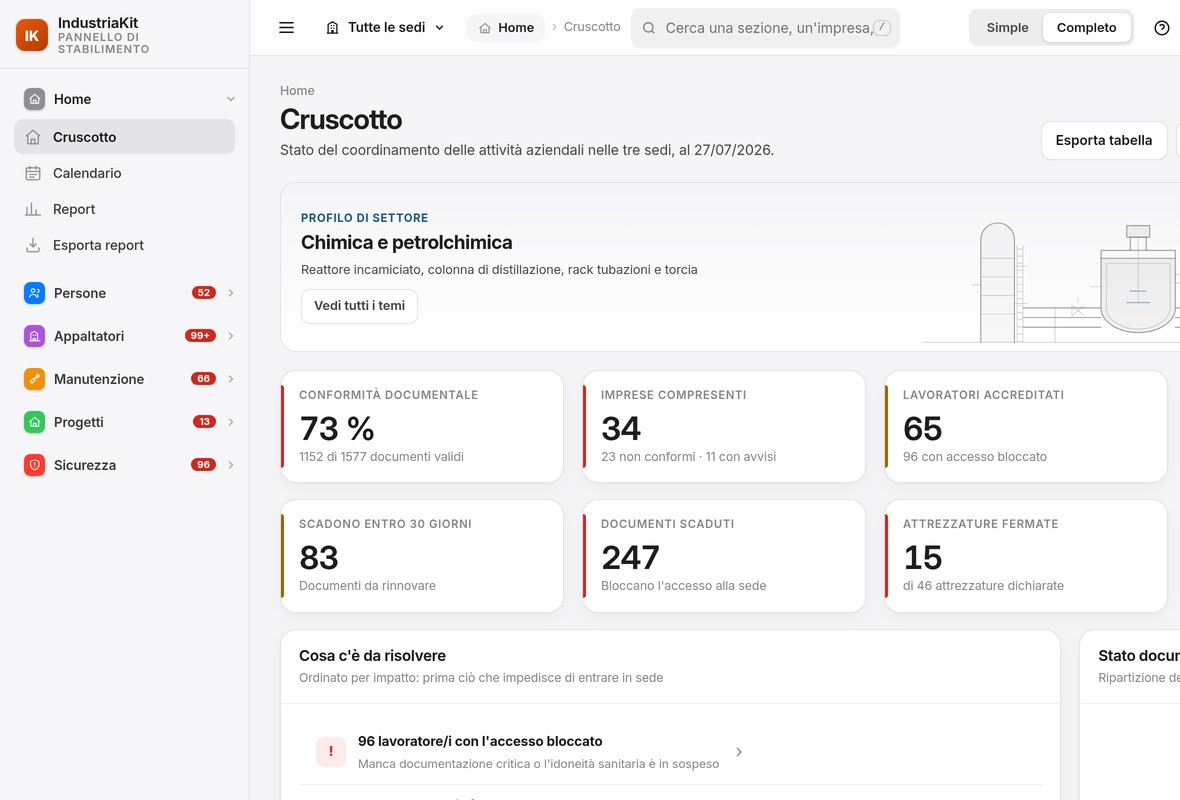Select Cruscotto in the sidebar

[x=124, y=137]
